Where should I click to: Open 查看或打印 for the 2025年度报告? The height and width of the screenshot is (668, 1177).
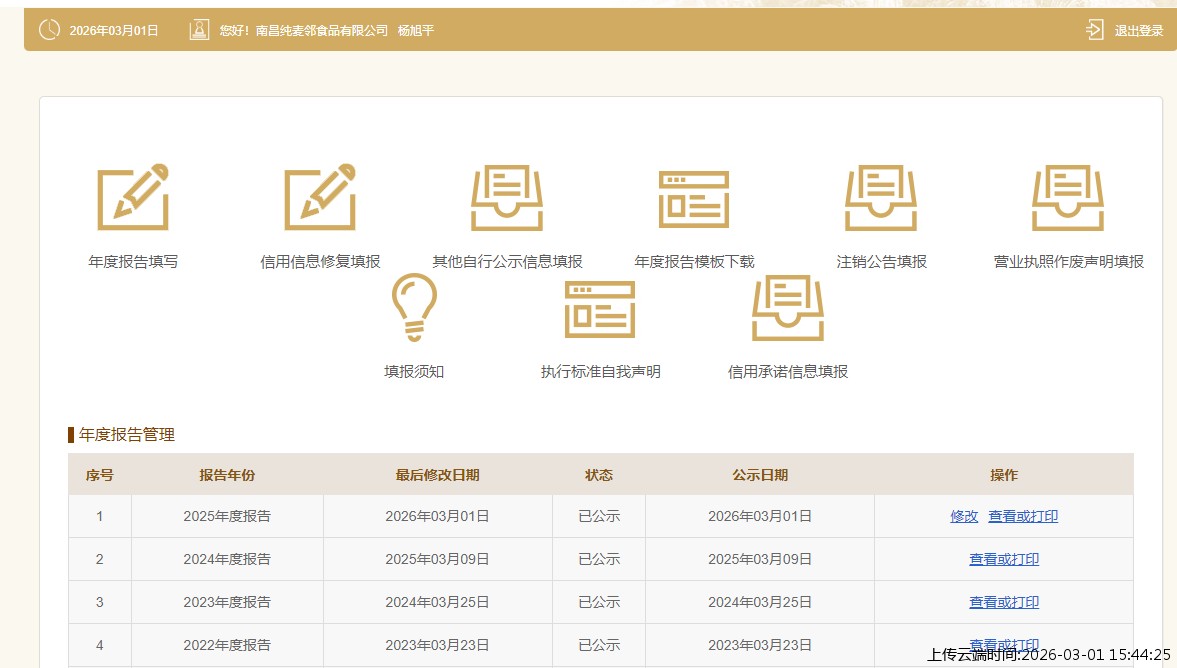1023,516
